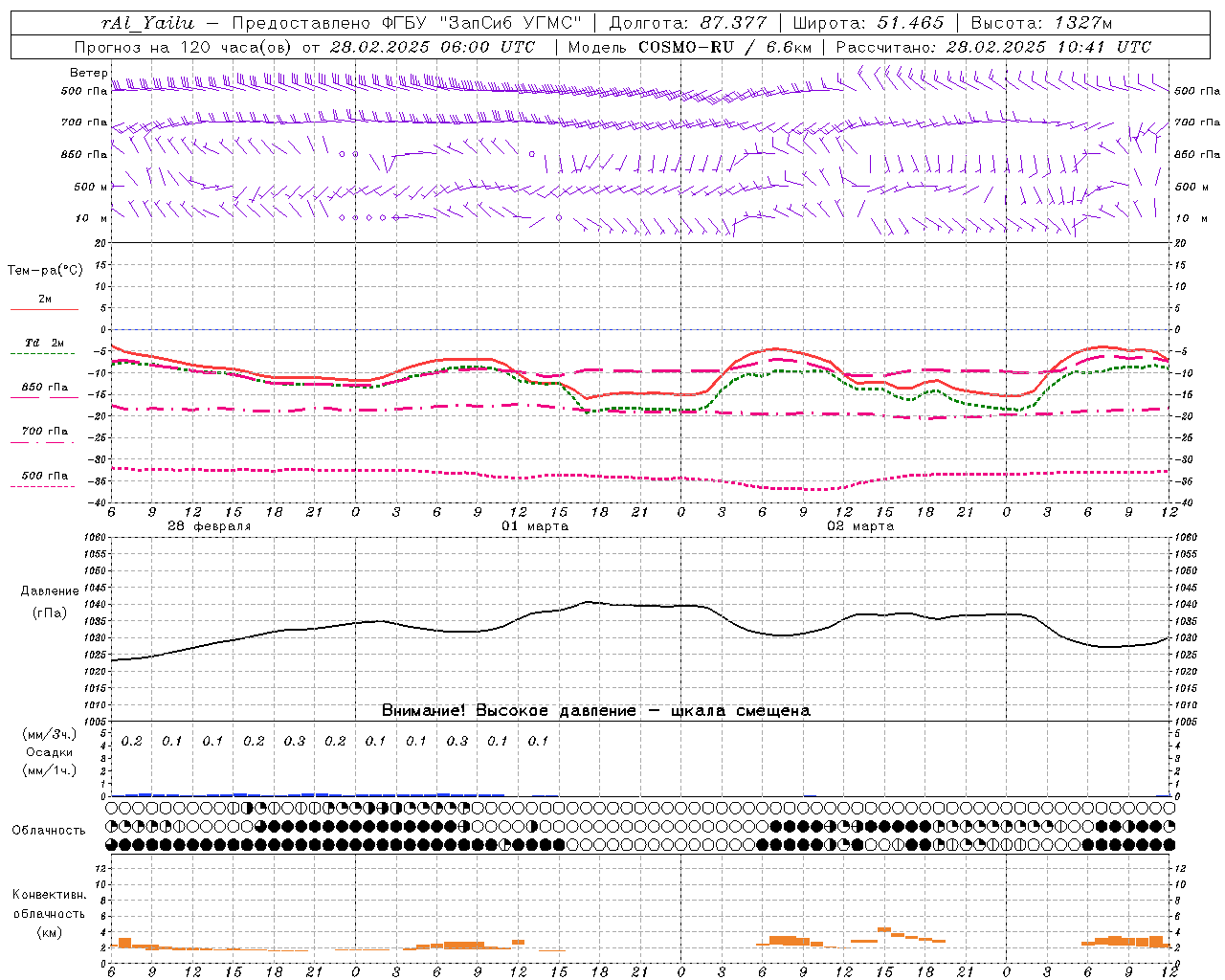Click the '01 марта' date label

(x=535, y=526)
